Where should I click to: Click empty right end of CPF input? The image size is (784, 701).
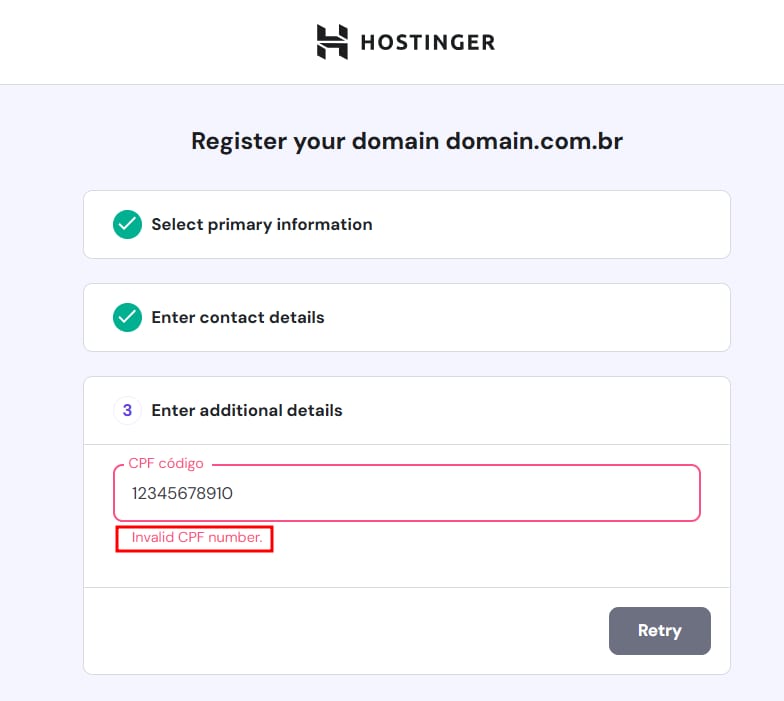(640, 493)
